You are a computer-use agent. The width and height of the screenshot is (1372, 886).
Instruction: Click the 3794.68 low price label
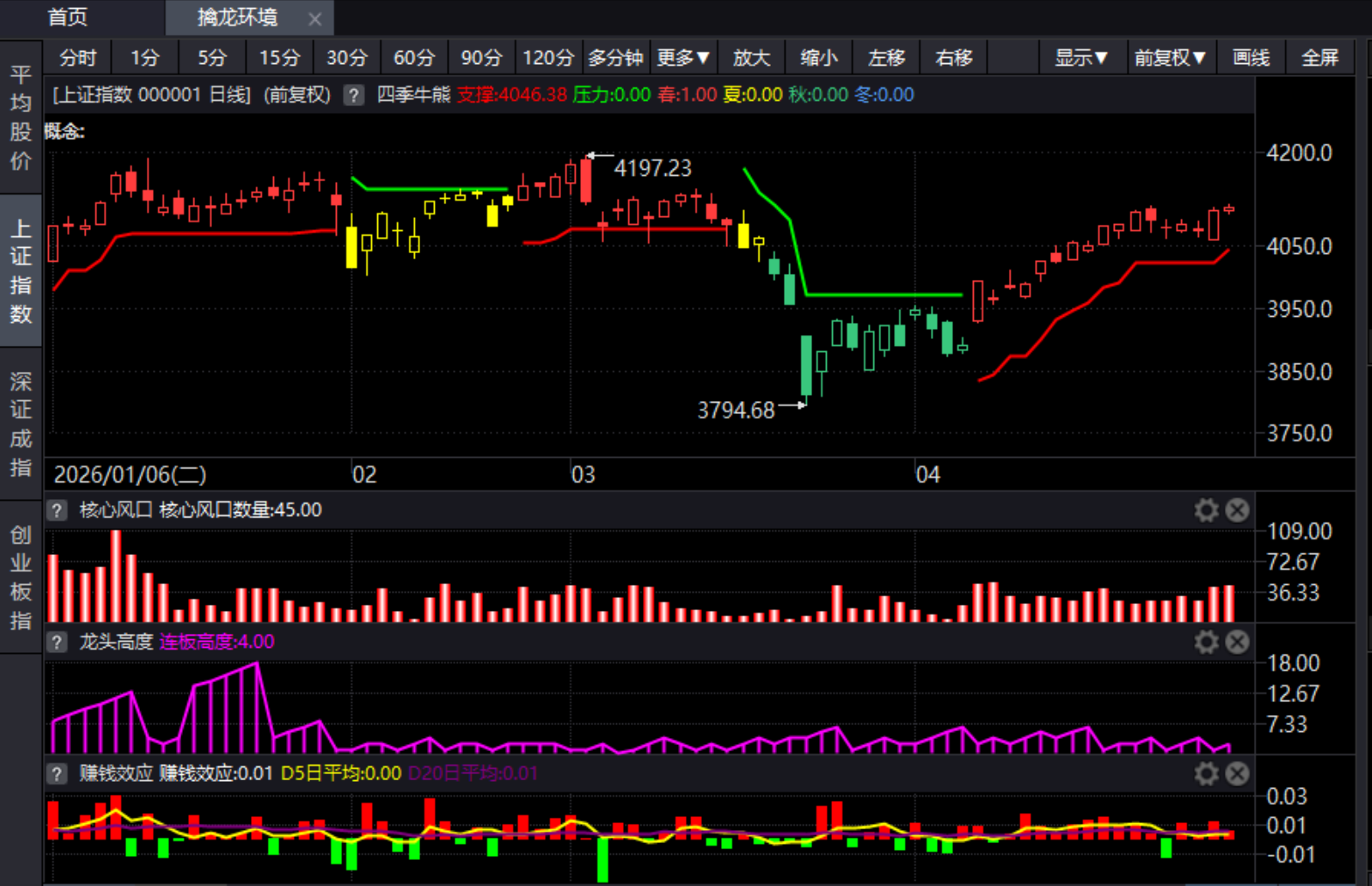(736, 410)
